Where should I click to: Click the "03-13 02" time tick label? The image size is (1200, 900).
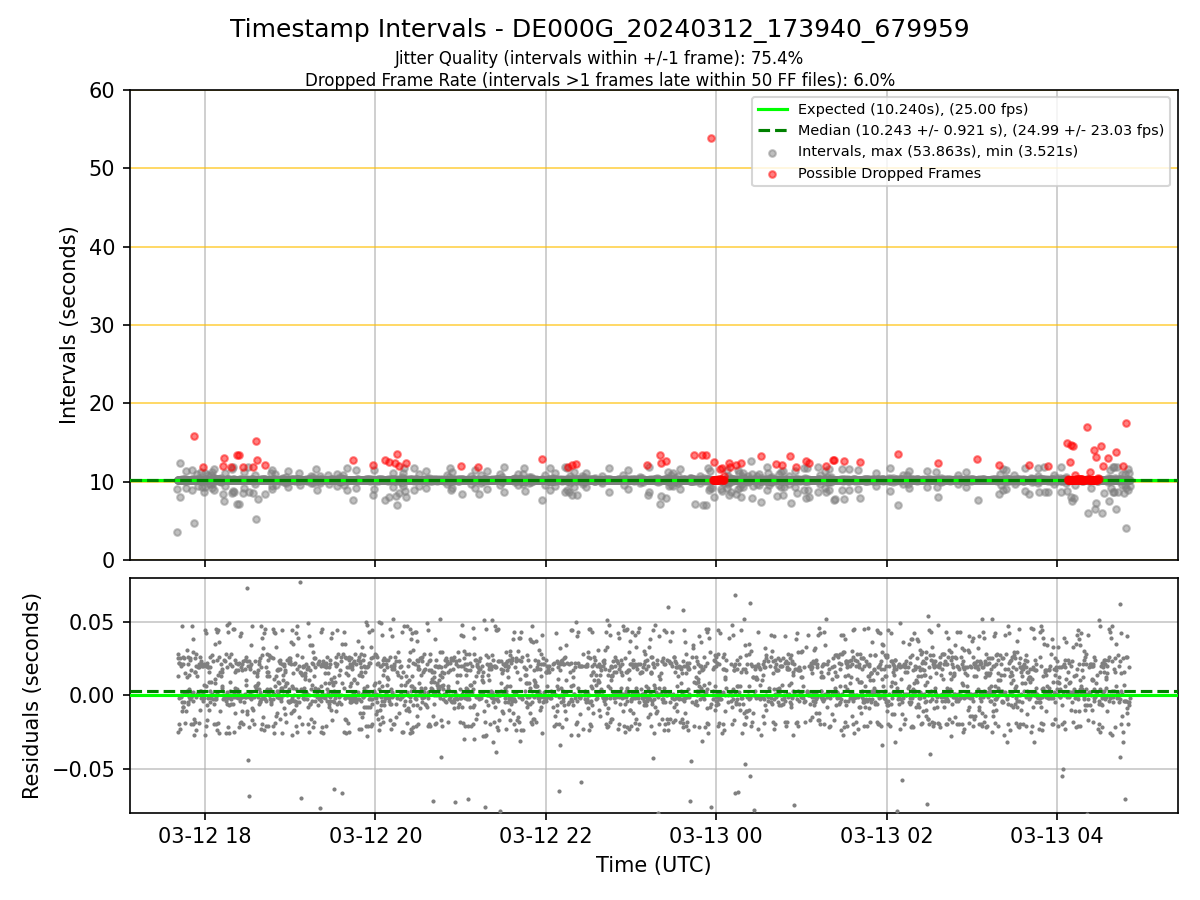[x=886, y=835]
